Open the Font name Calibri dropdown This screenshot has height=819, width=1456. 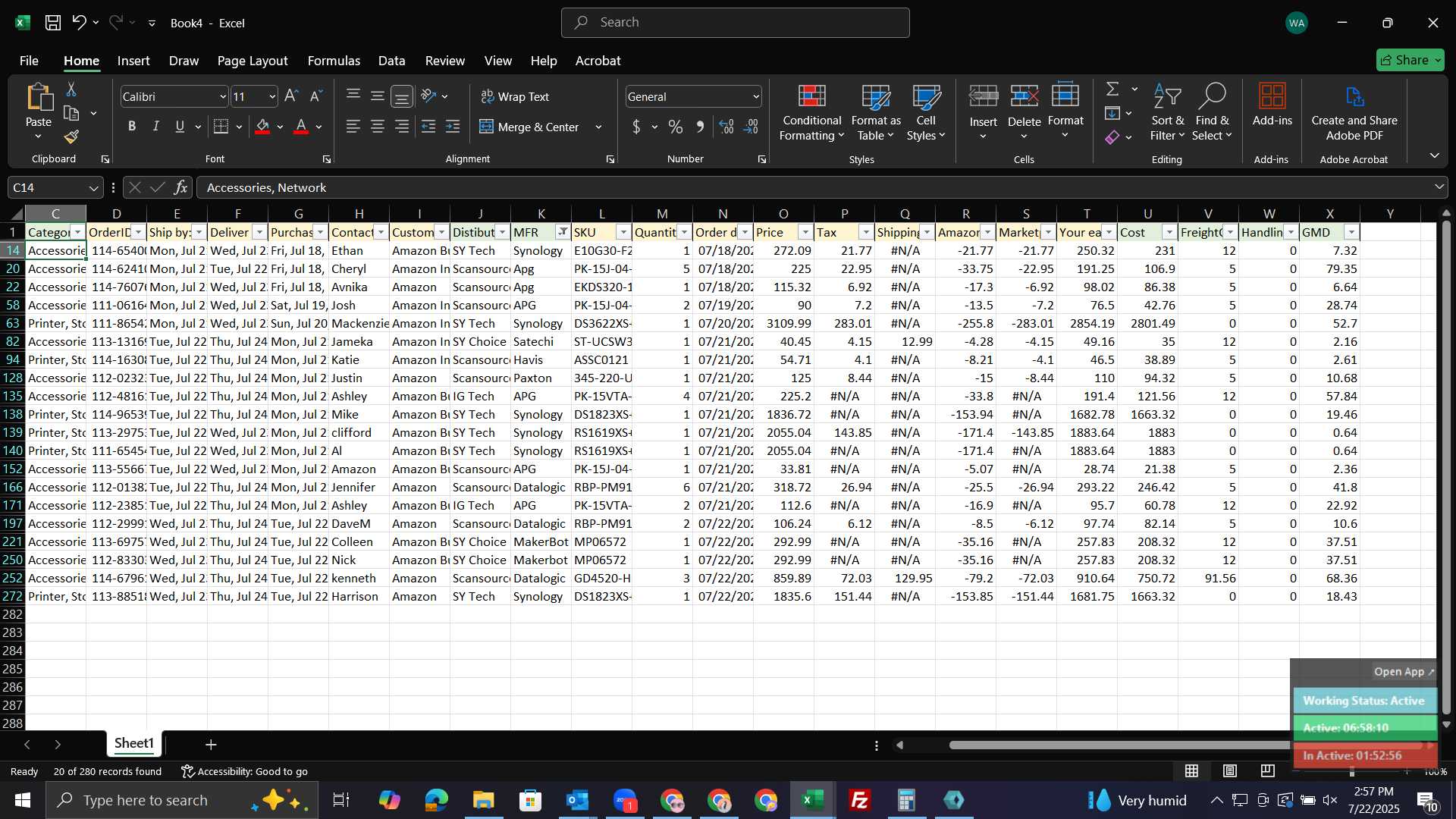point(223,96)
